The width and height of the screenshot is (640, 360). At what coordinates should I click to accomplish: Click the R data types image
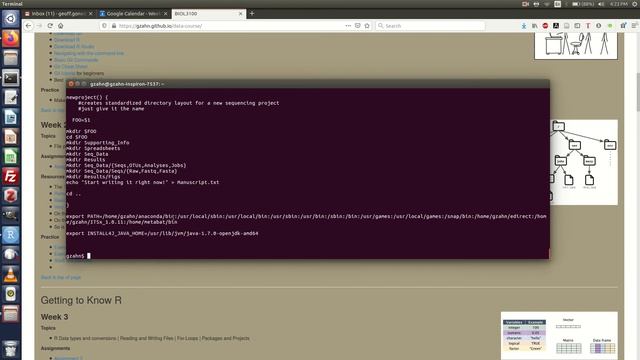pyautogui.click(x=559, y=336)
